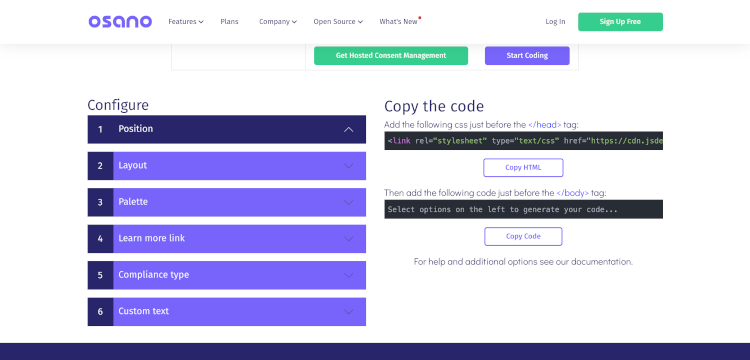This screenshot has width=750, height=360.
Task: Open the Company dropdown menu
Action: click(x=278, y=22)
